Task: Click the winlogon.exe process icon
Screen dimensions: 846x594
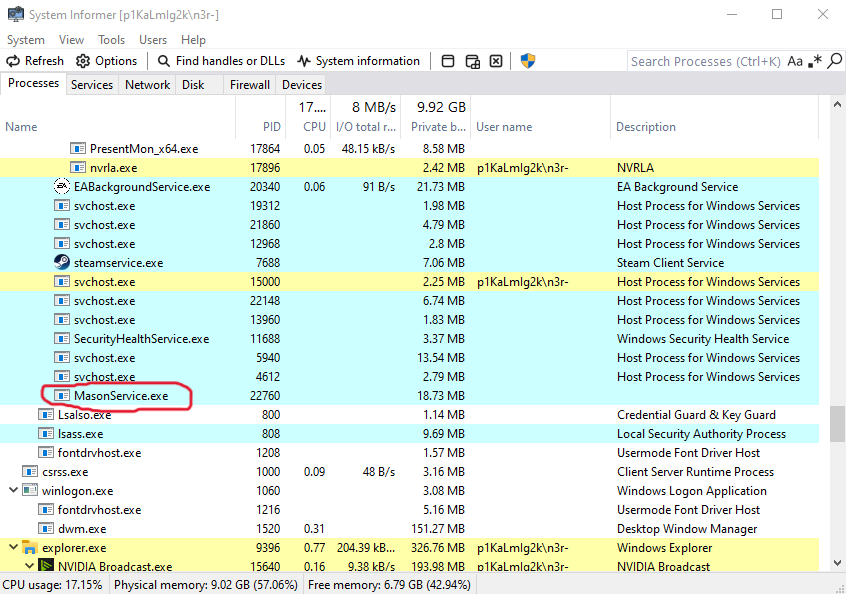Action: (x=30, y=490)
